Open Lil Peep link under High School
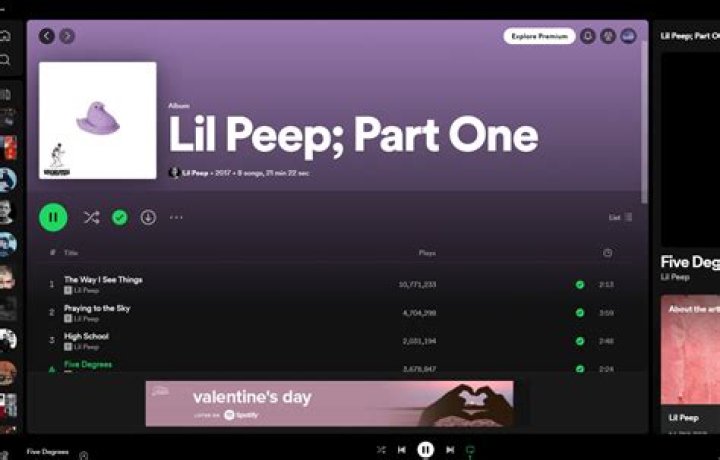The width and height of the screenshot is (720, 460). [x=86, y=347]
